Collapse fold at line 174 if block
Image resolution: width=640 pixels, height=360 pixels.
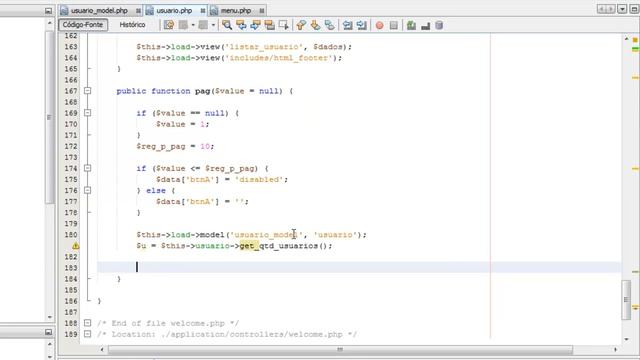[87, 168]
